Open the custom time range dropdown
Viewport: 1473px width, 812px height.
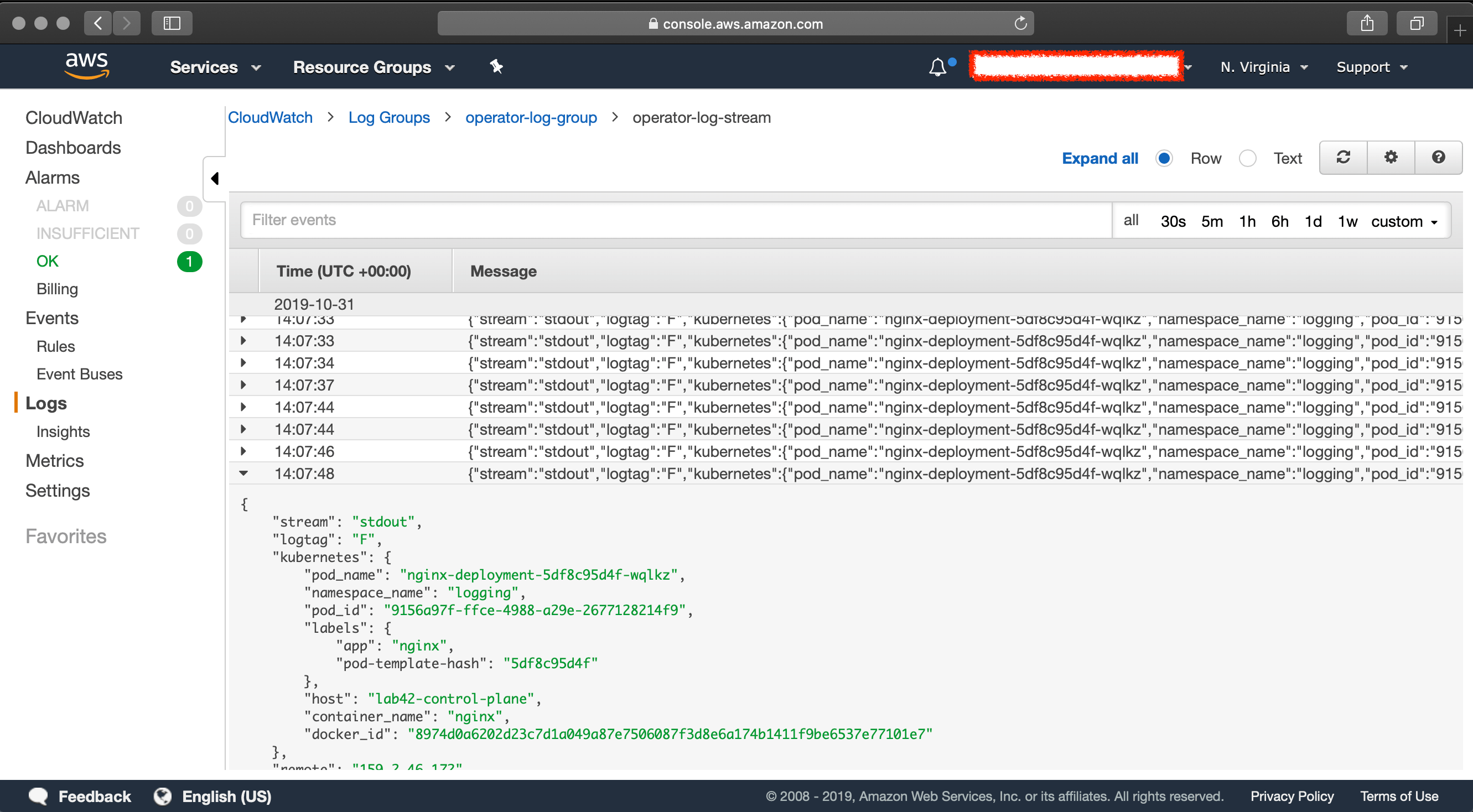(x=1405, y=222)
